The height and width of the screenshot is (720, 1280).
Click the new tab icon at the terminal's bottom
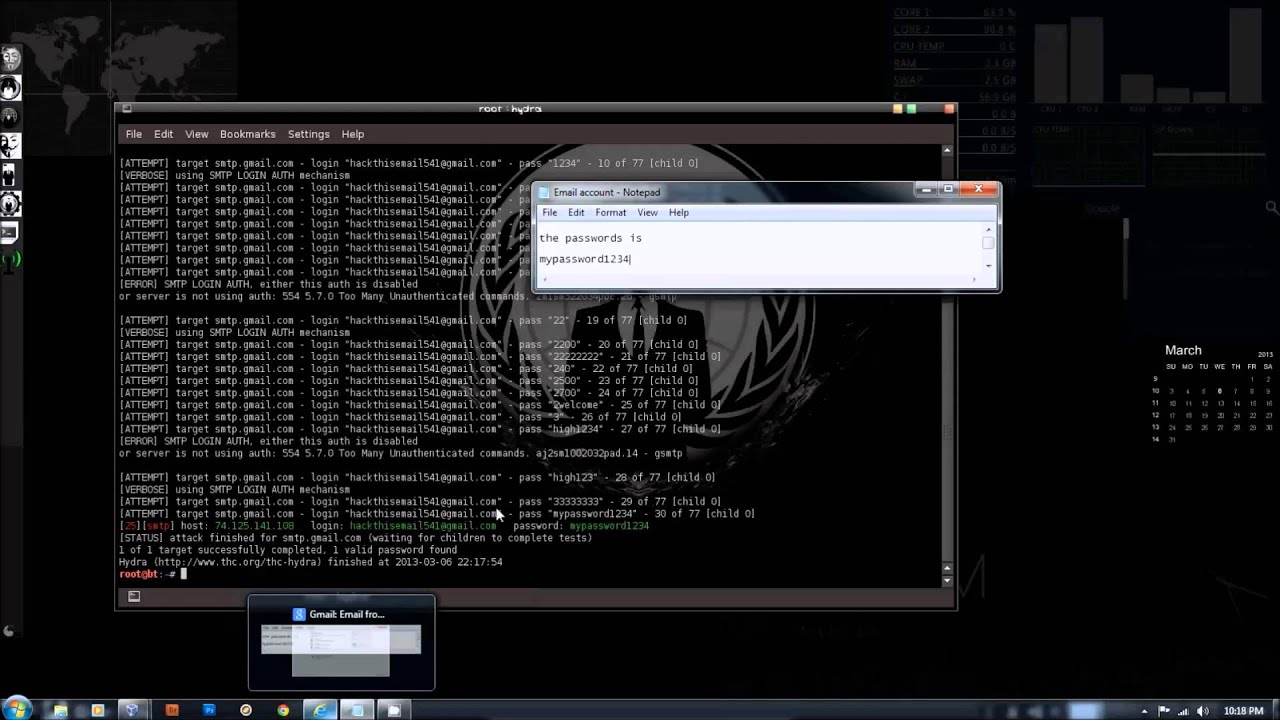(x=133, y=596)
